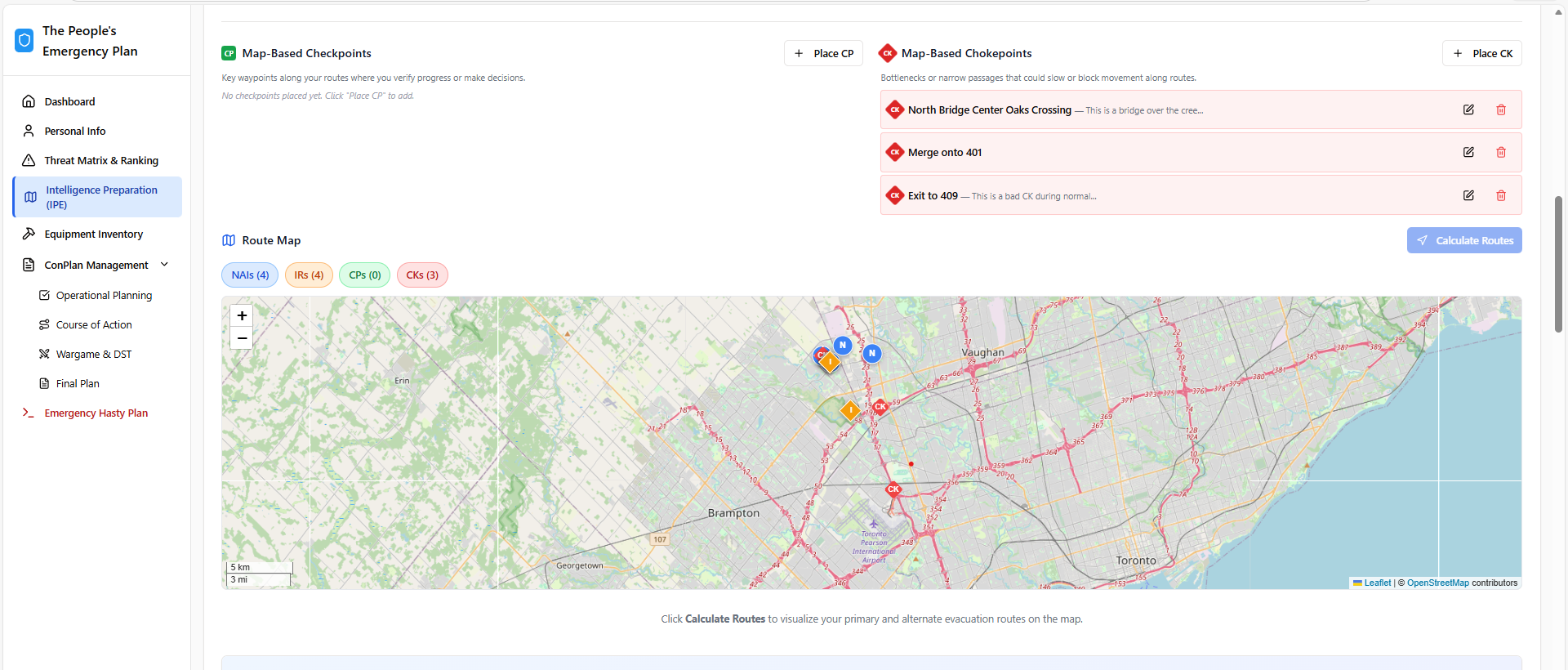Click the Equipment Inventory wrench icon
This screenshot has height=670, width=1568.
[29, 234]
